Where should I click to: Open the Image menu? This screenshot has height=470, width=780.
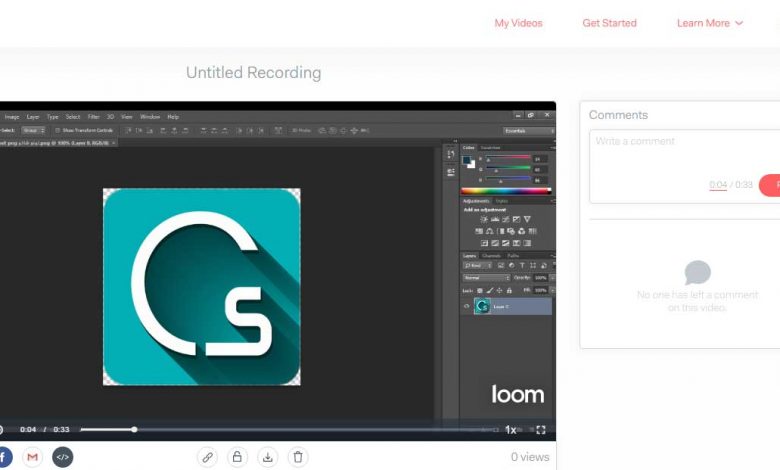[12, 117]
